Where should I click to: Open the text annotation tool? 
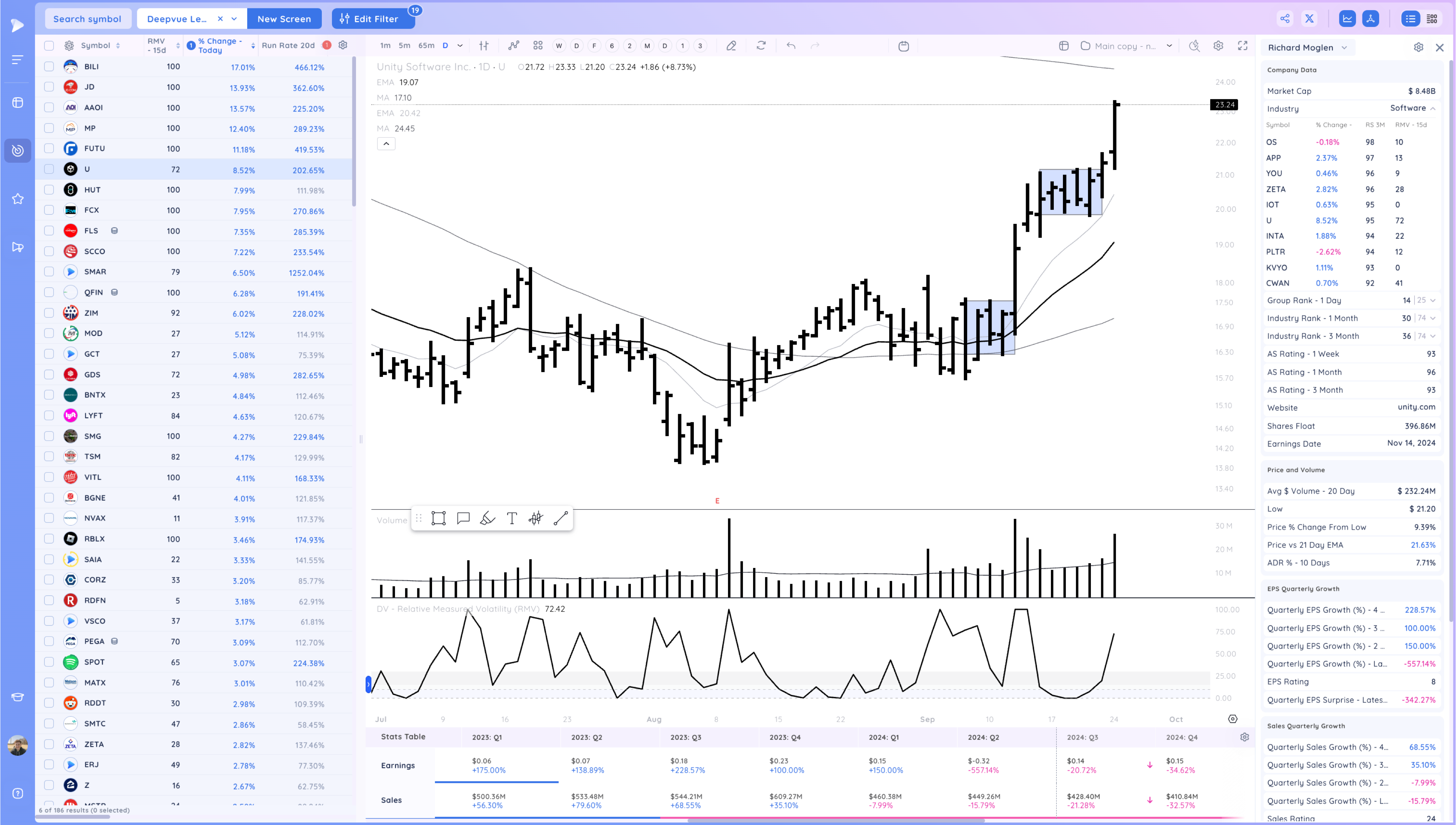511,518
